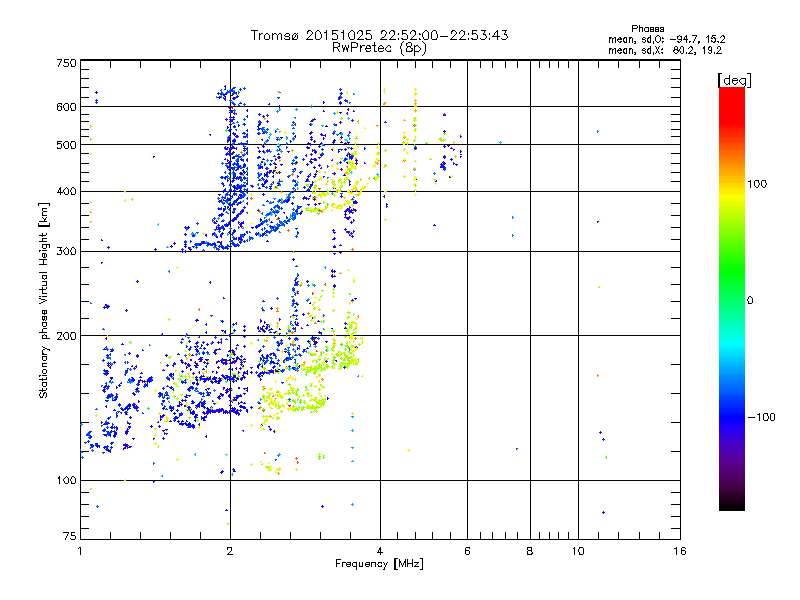Click the y-axis tick label '750'
Viewport: 800px width, 600px height.
tap(66, 63)
